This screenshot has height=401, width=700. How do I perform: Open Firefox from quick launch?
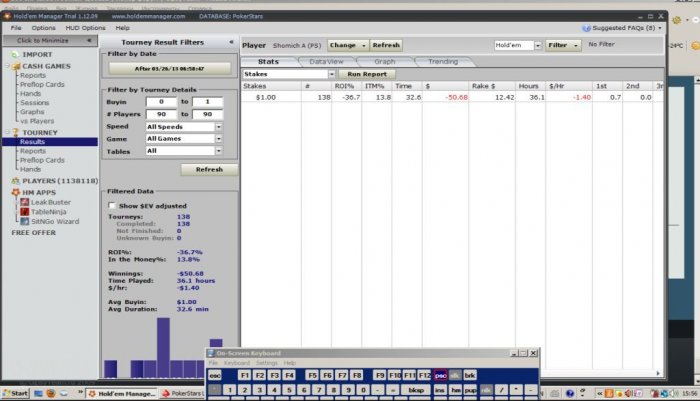pyautogui.click(x=51, y=393)
